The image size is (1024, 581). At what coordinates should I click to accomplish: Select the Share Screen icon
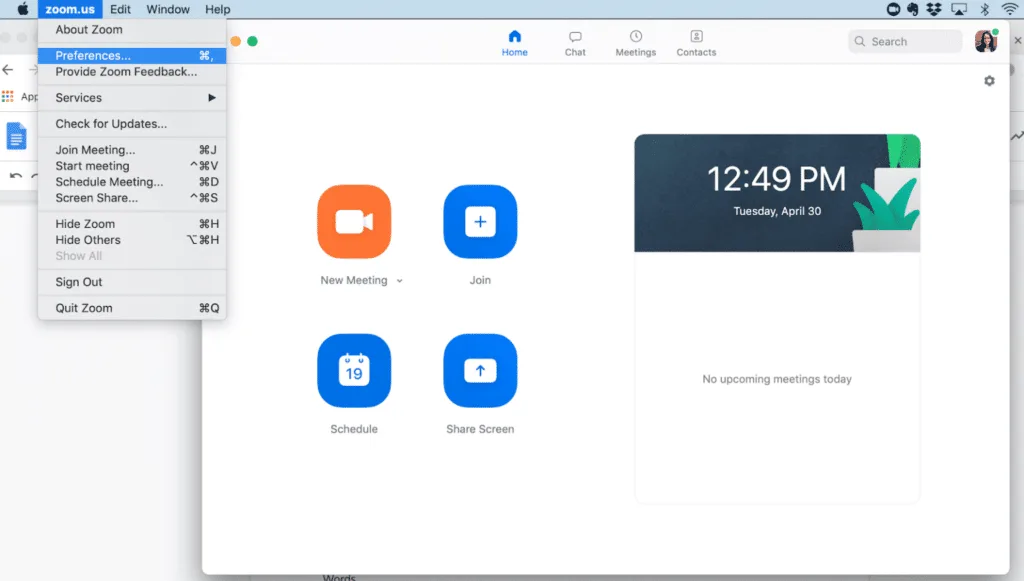pyautogui.click(x=480, y=370)
